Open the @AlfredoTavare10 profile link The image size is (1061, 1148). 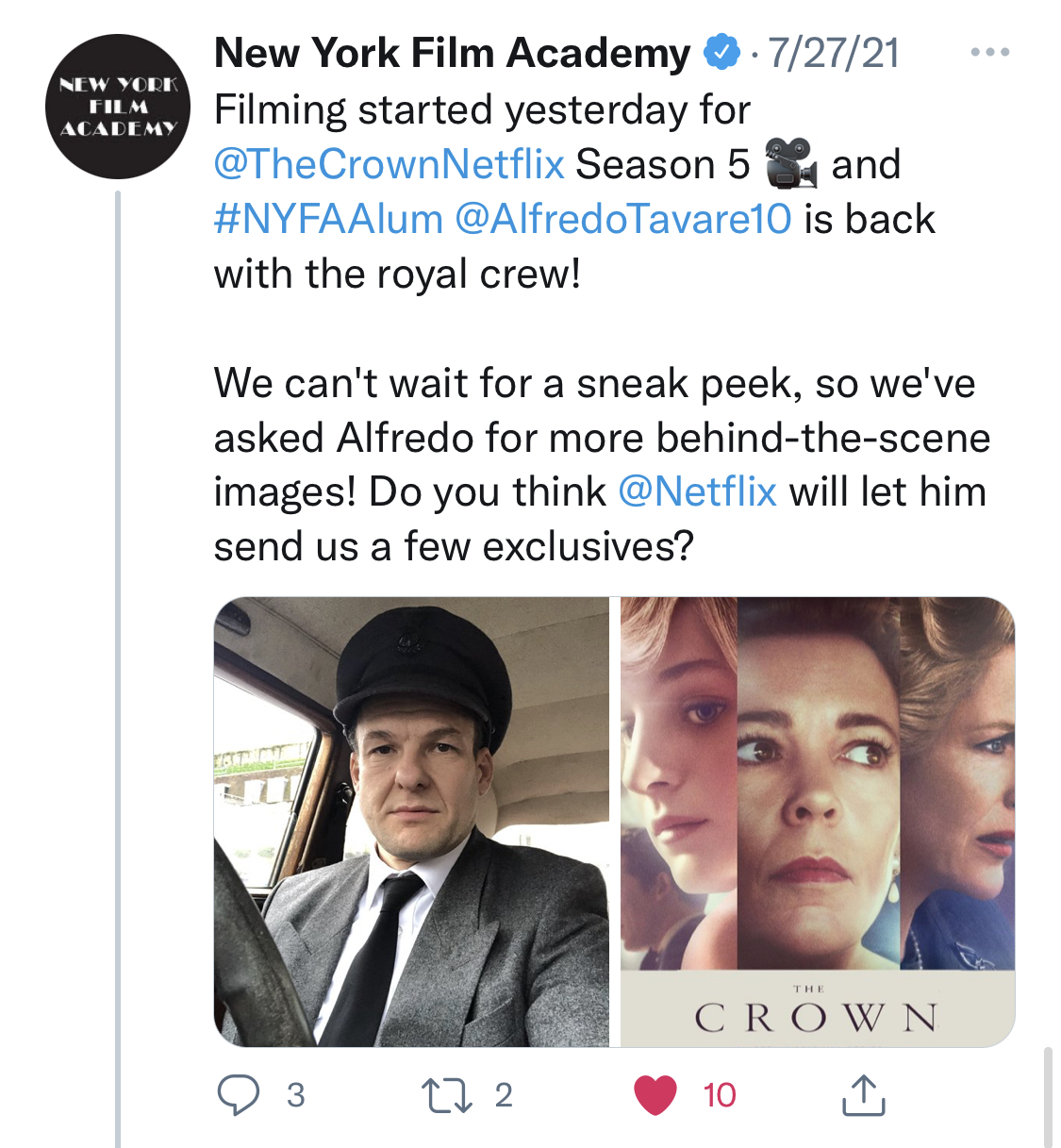click(x=622, y=219)
